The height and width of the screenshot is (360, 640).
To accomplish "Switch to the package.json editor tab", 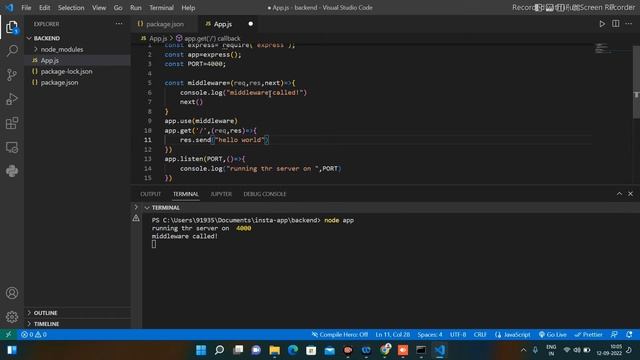I will pyautogui.click(x=164, y=24).
